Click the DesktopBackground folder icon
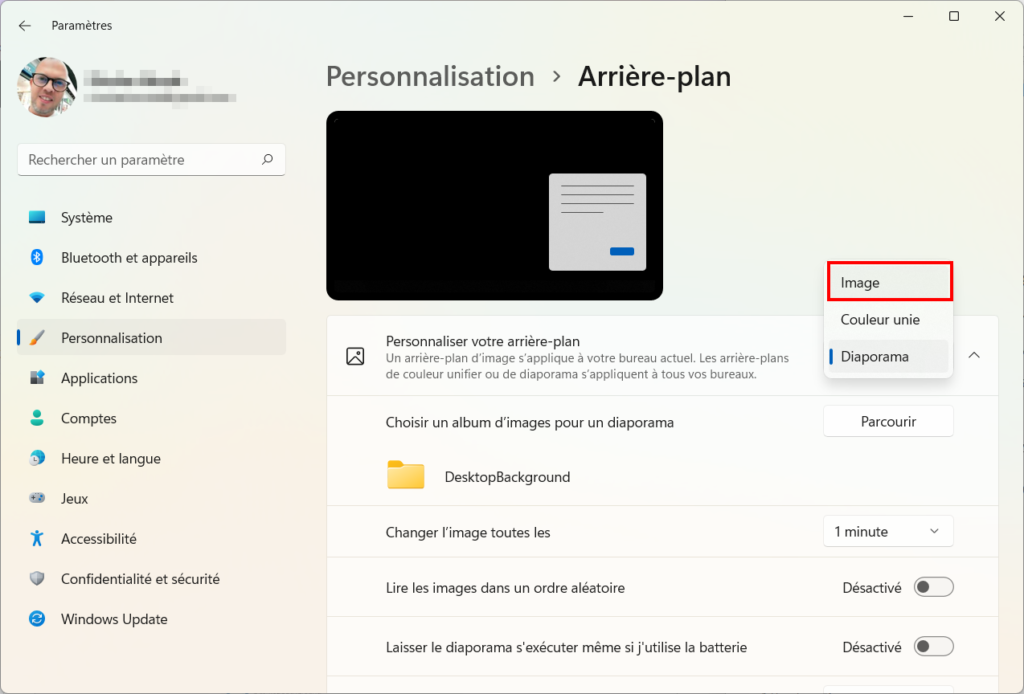The width and height of the screenshot is (1024, 694). pyautogui.click(x=406, y=475)
